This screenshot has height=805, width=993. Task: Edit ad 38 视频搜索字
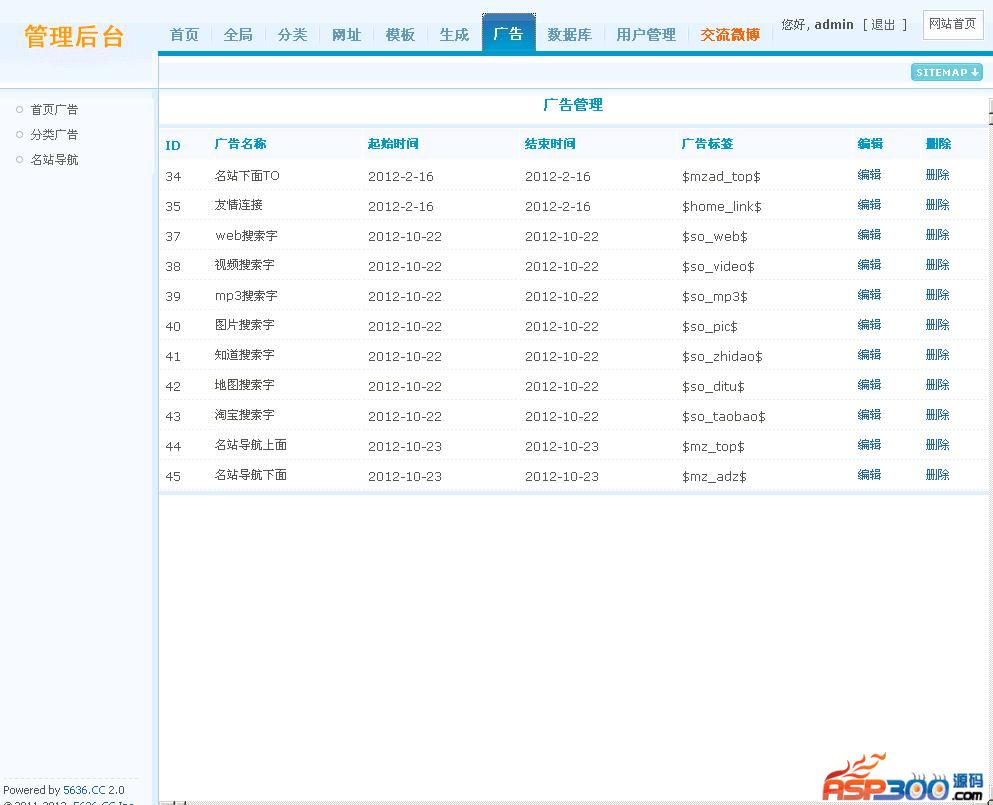coord(869,265)
